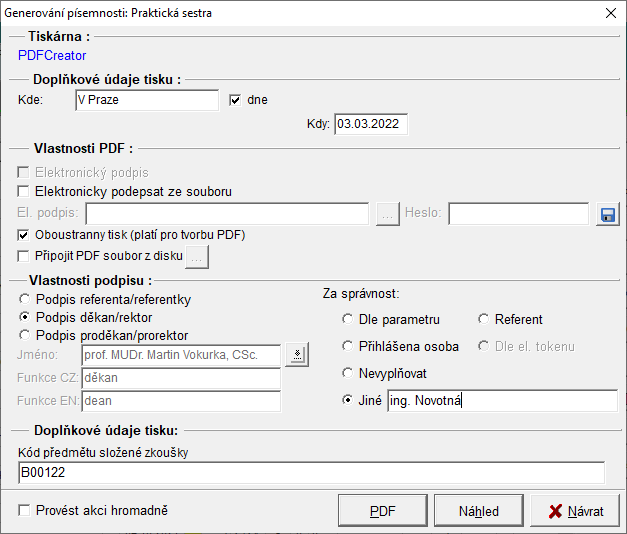Choose Podpis proděkan/prorektor radio button
Screen dimensions: 627x534
point(25,335)
